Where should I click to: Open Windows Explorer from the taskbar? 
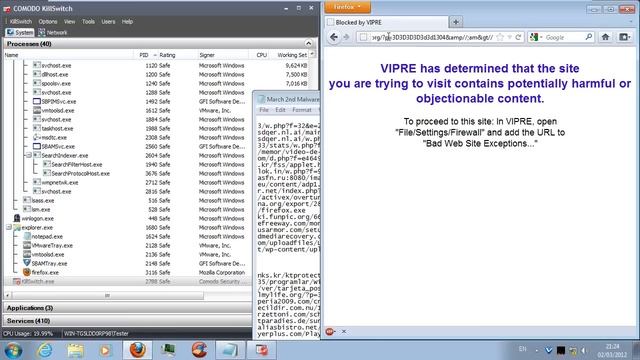coord(75,350)
